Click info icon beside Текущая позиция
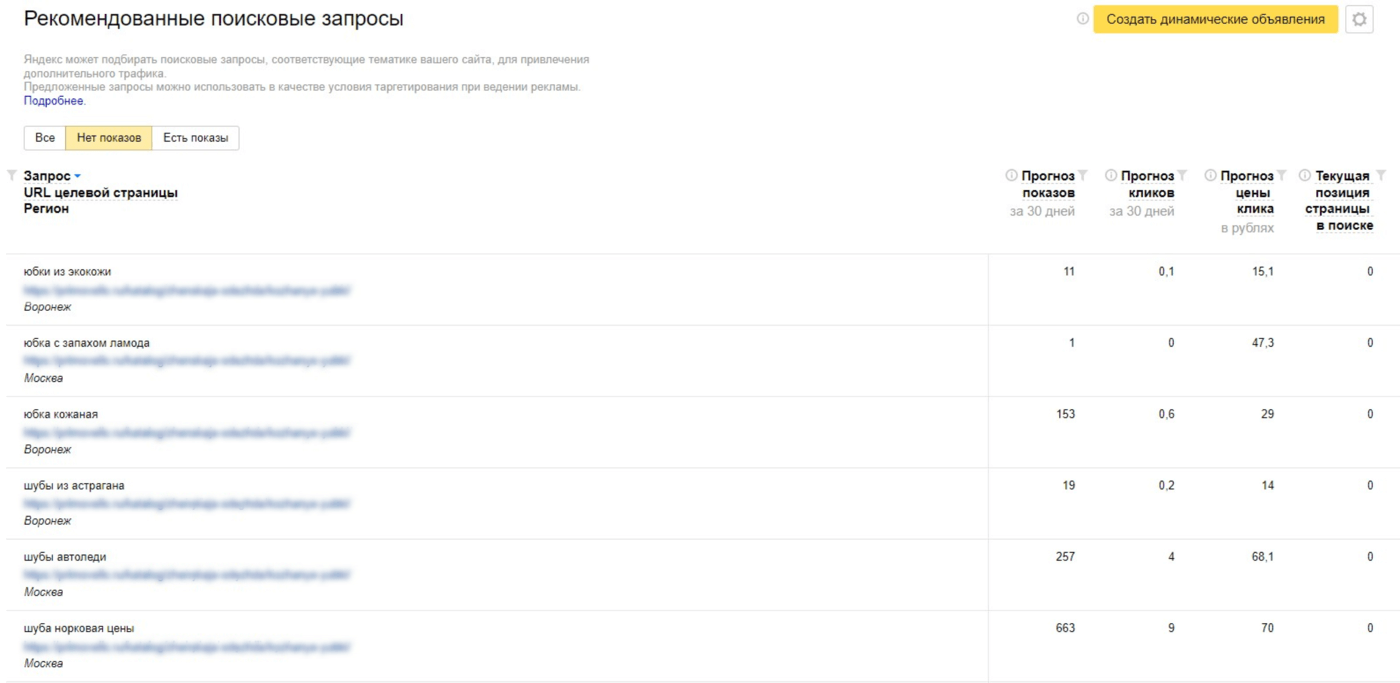The image size is (1400, 683). pyautogui.click(x=1305, y=176)
